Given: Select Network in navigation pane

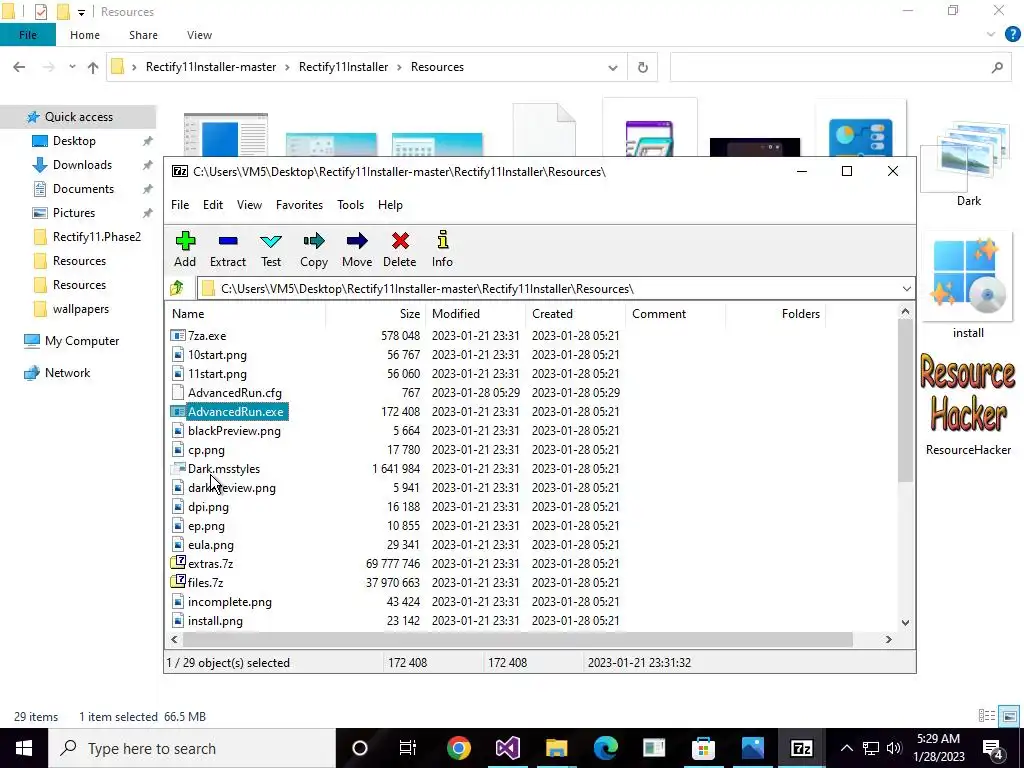Looking at the screenshot, I should coord(67,372).
